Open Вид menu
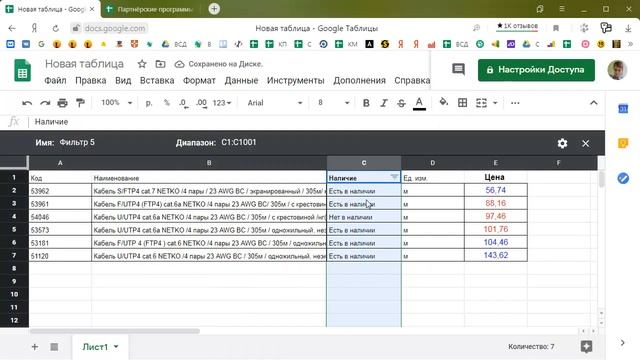 [123, 80]
